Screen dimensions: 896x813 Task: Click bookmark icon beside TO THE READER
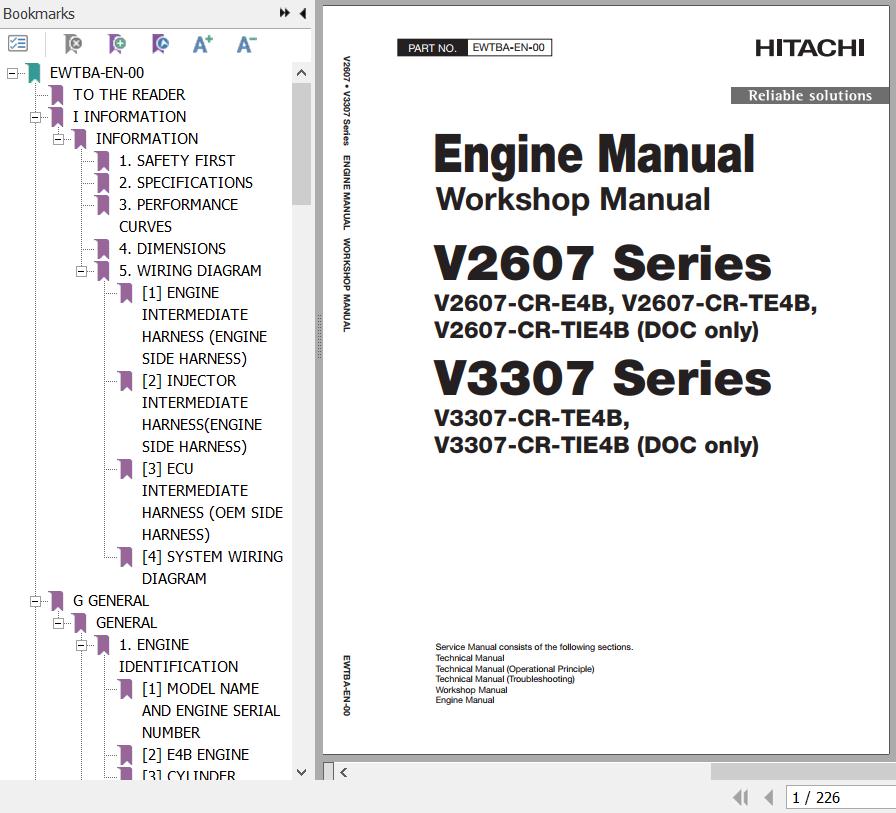click(x=57, y=95)
